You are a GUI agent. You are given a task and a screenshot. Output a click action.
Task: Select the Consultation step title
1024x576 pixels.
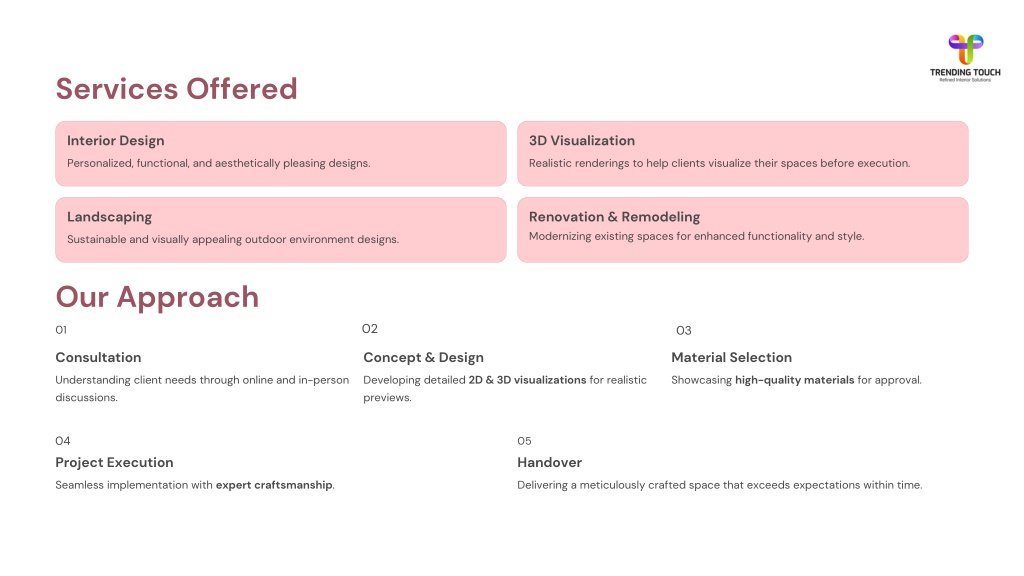click(x=98, y=358)
